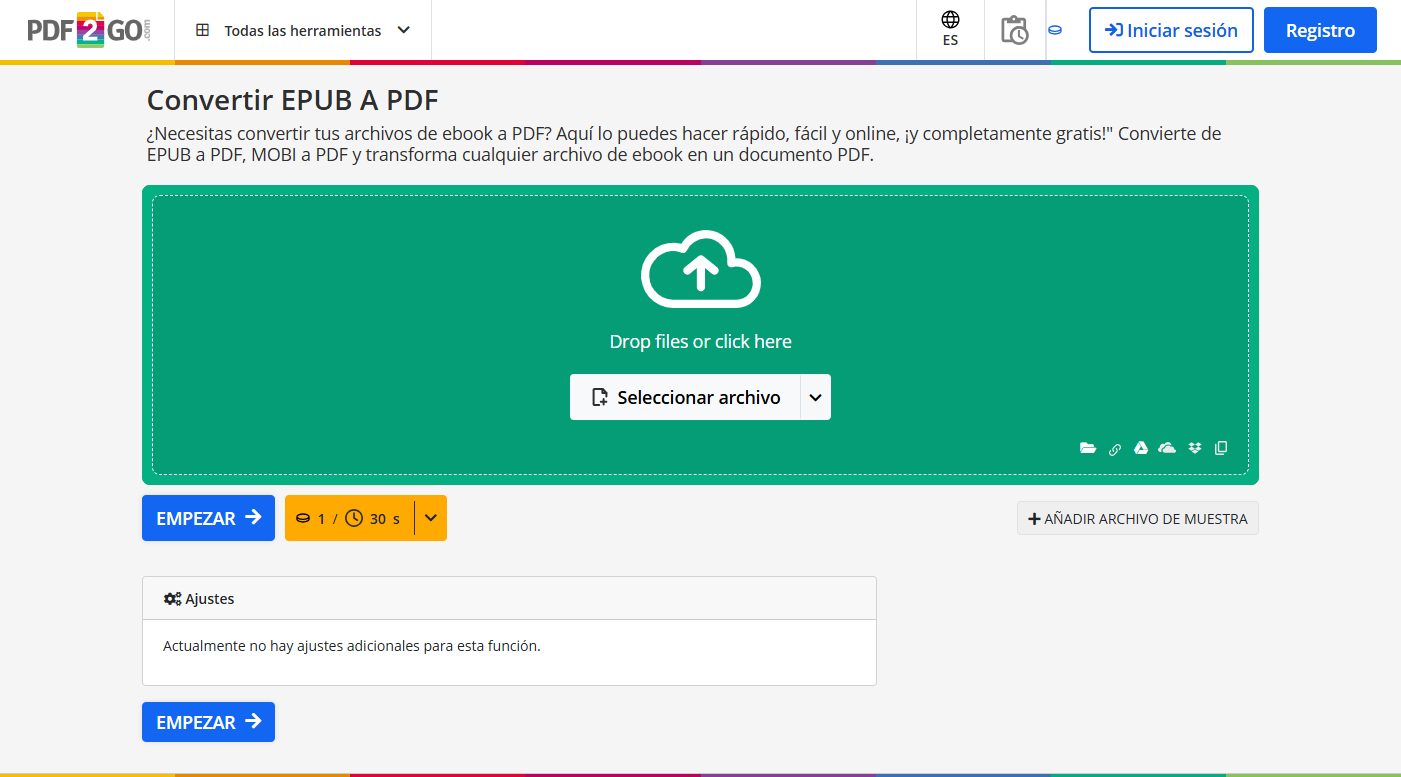Image resolution: width=1401 pixels, height=777 pixels.
Task: Browse local folders for a file
Action: pos(1088,447)
